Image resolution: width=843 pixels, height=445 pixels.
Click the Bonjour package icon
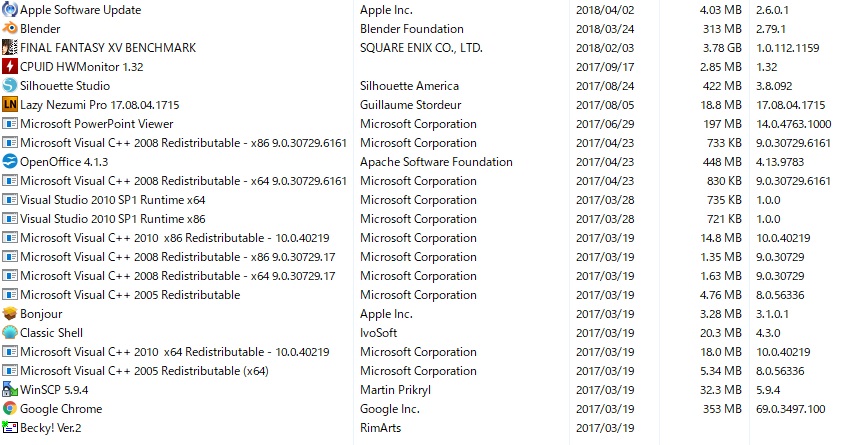10,314
